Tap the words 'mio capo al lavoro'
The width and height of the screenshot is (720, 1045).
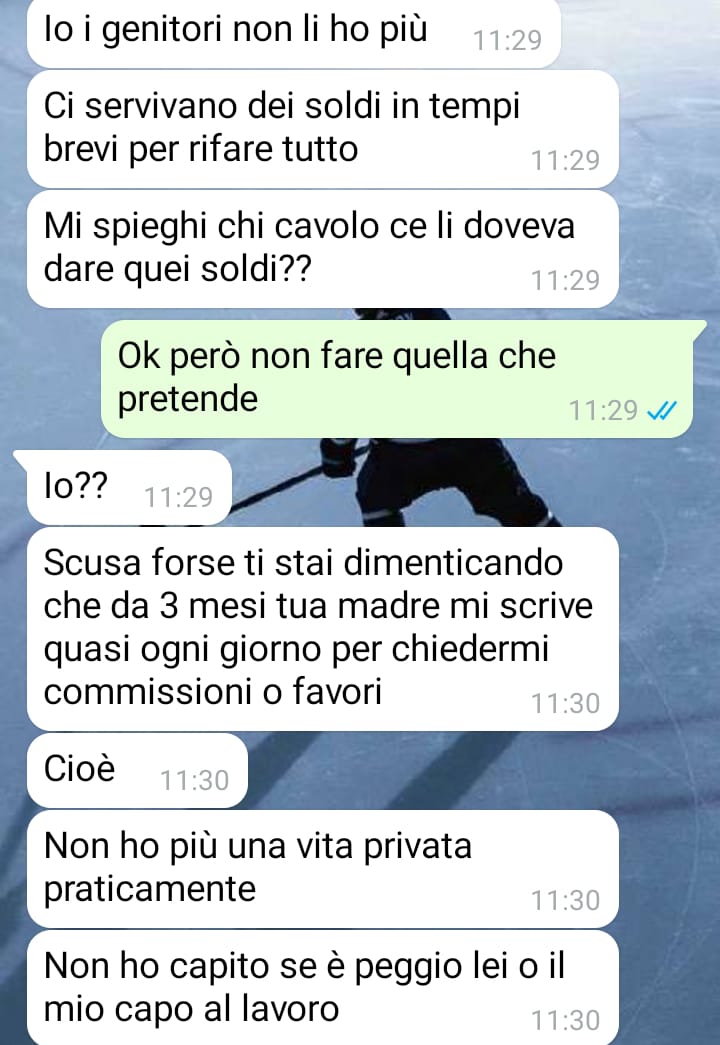[x=191, y=1009]
